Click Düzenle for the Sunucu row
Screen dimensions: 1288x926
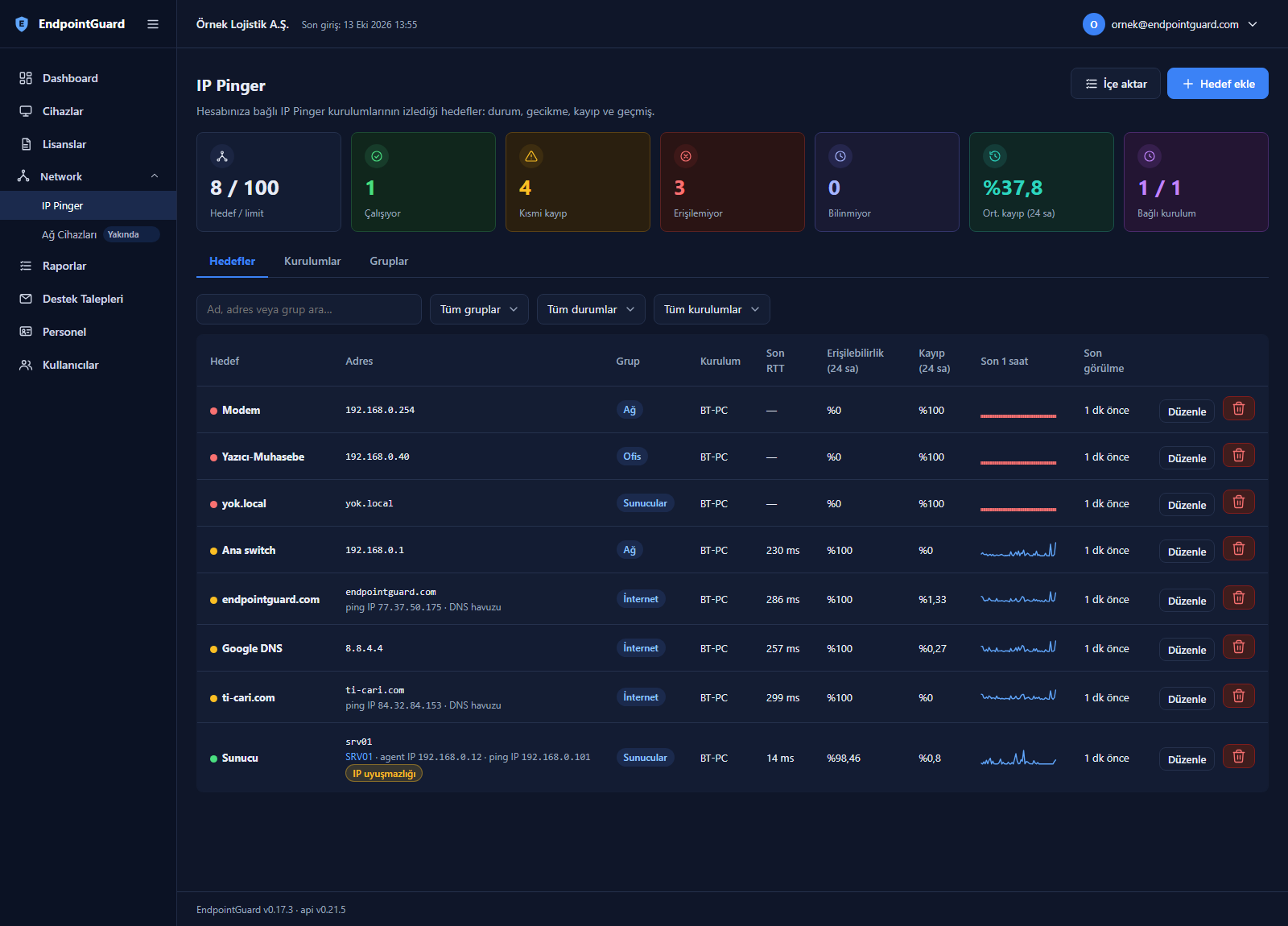coord(1187,759)
